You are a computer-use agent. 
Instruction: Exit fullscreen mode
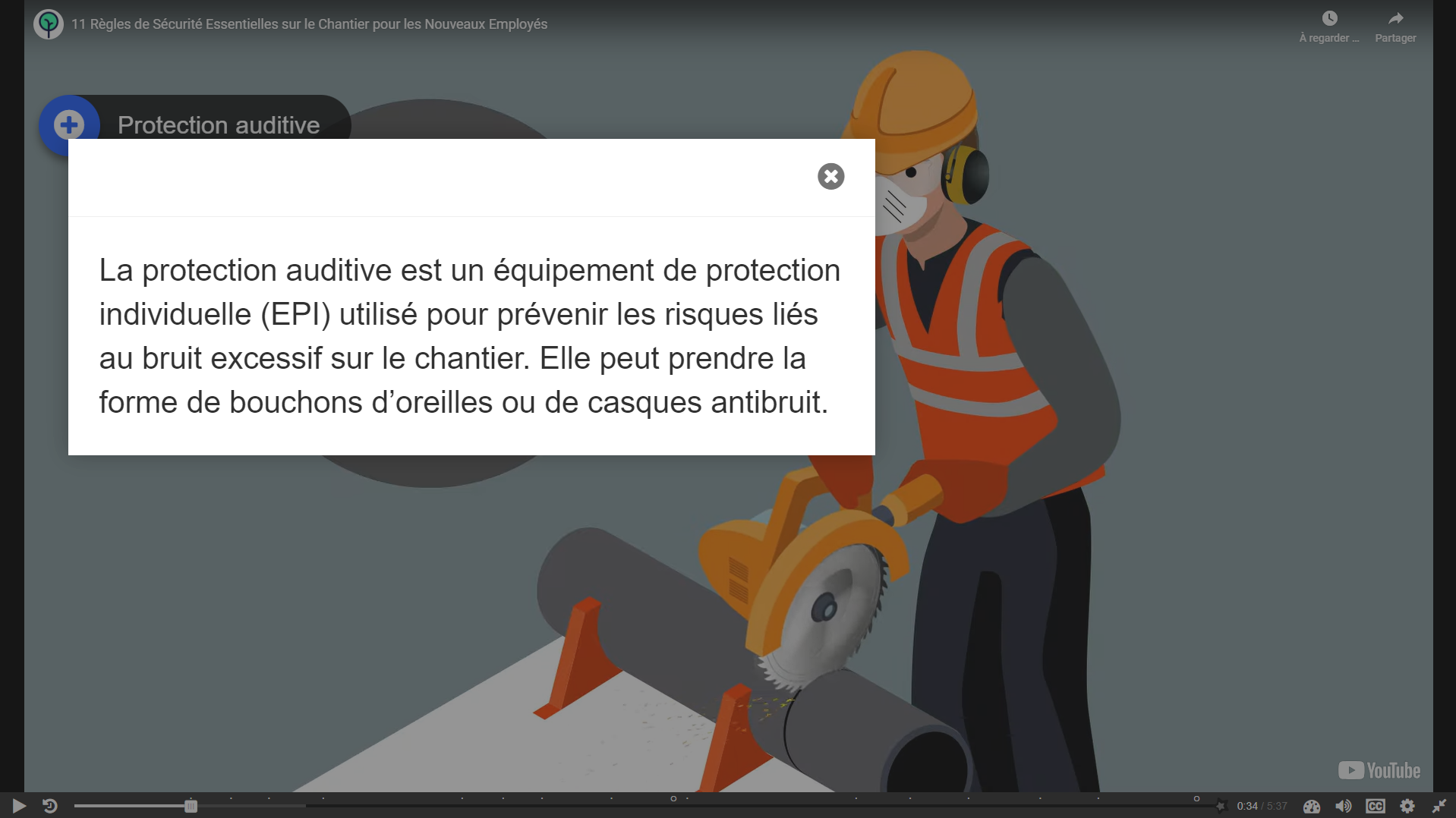pyautogui.click(x=1439, y=806)
